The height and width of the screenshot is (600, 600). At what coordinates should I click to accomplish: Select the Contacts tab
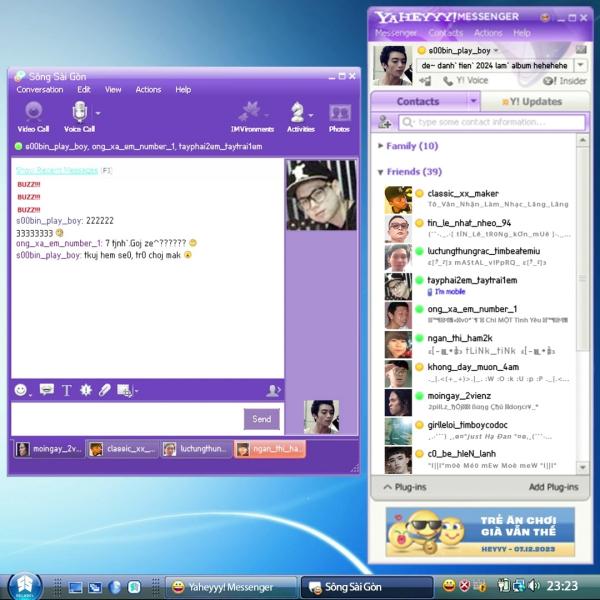point(418,101)
